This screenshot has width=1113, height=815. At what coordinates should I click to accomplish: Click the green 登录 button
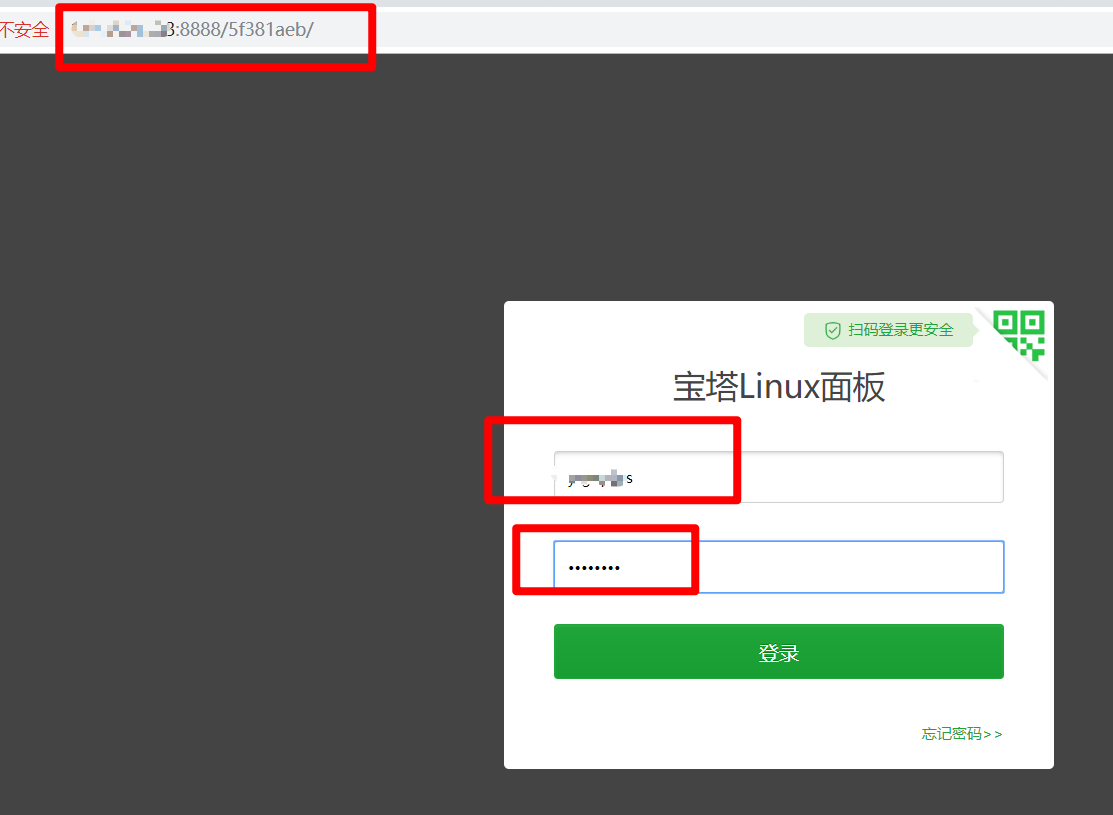(x=779, y=652)
